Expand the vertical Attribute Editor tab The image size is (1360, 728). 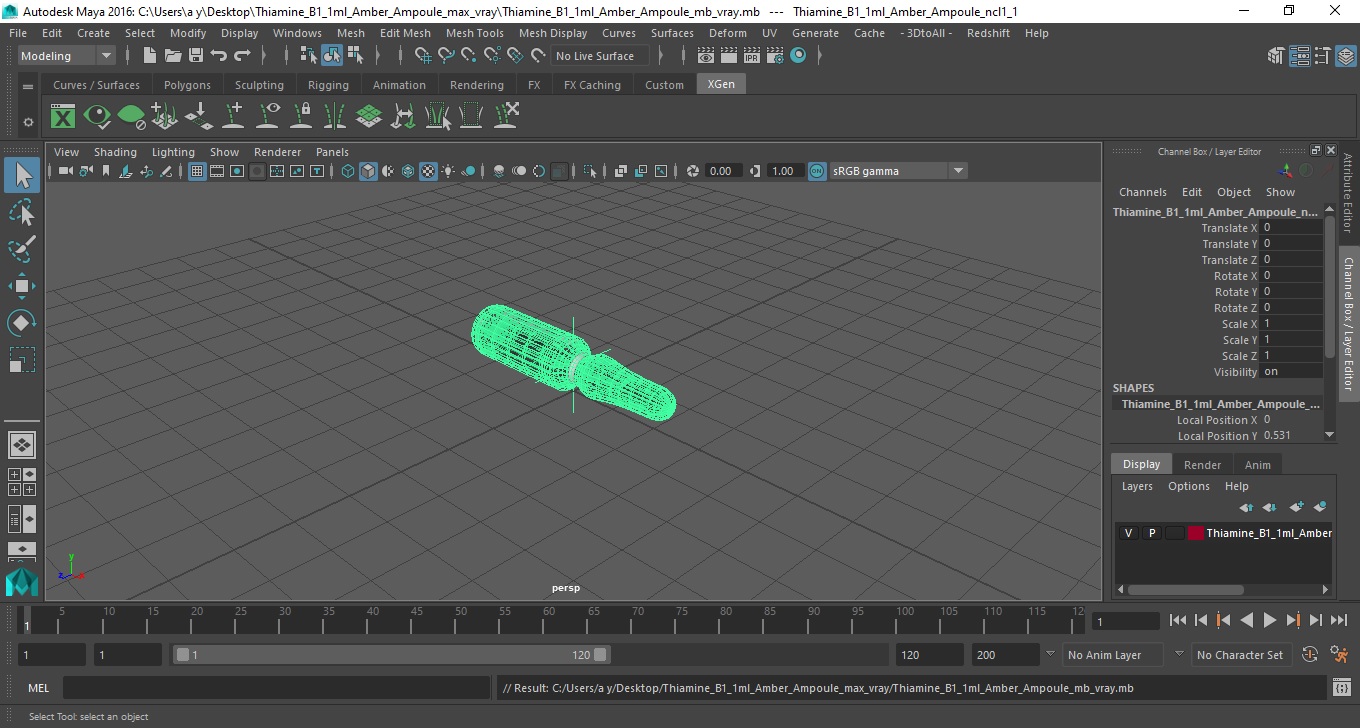1348,193
